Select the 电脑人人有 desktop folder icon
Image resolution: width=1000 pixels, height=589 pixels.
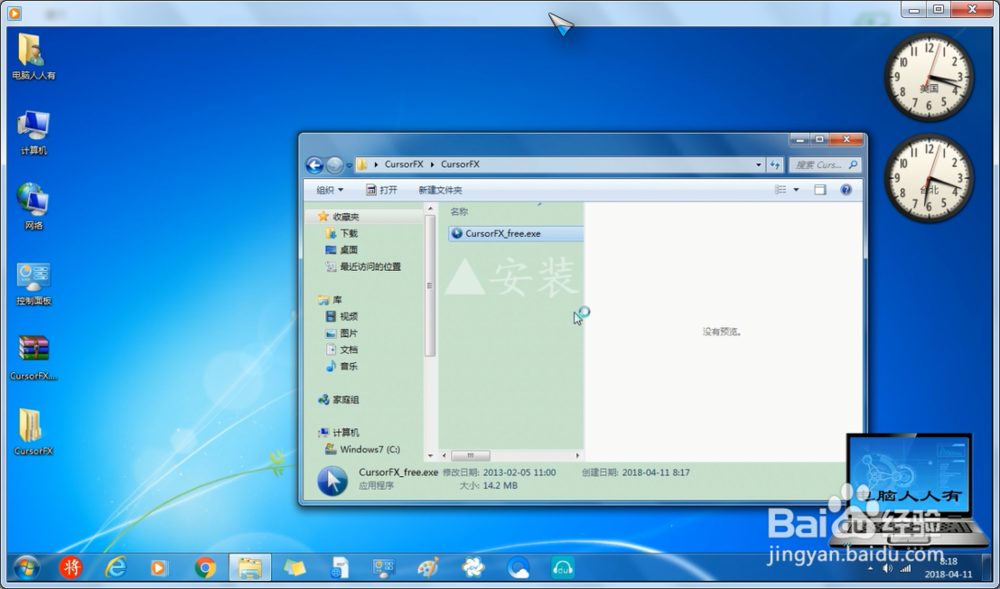[33, 57]
